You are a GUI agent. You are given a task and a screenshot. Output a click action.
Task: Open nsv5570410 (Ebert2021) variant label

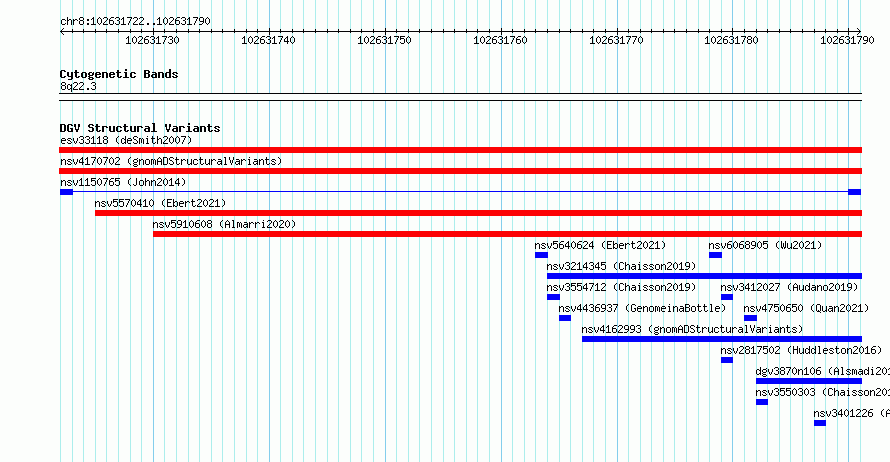tap(160, 203)
